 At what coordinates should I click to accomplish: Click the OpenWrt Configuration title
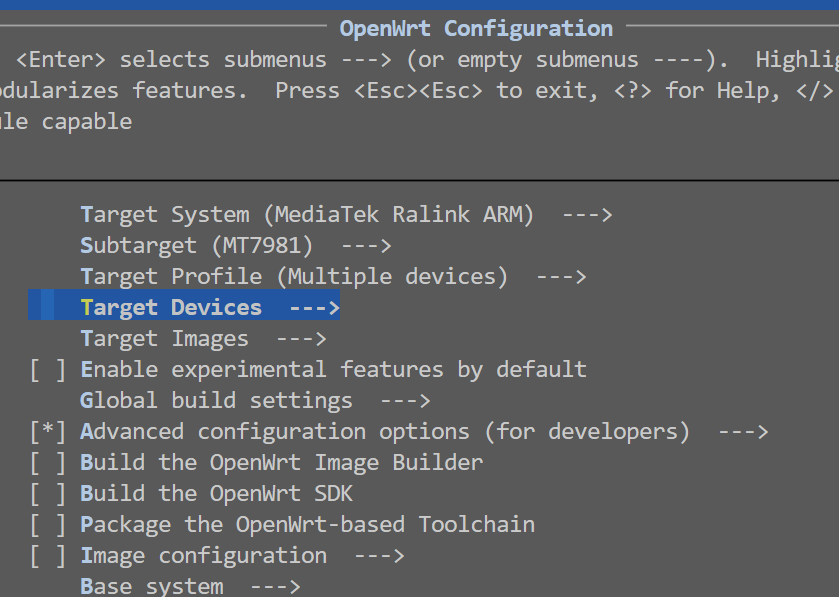tap(476, 29)
